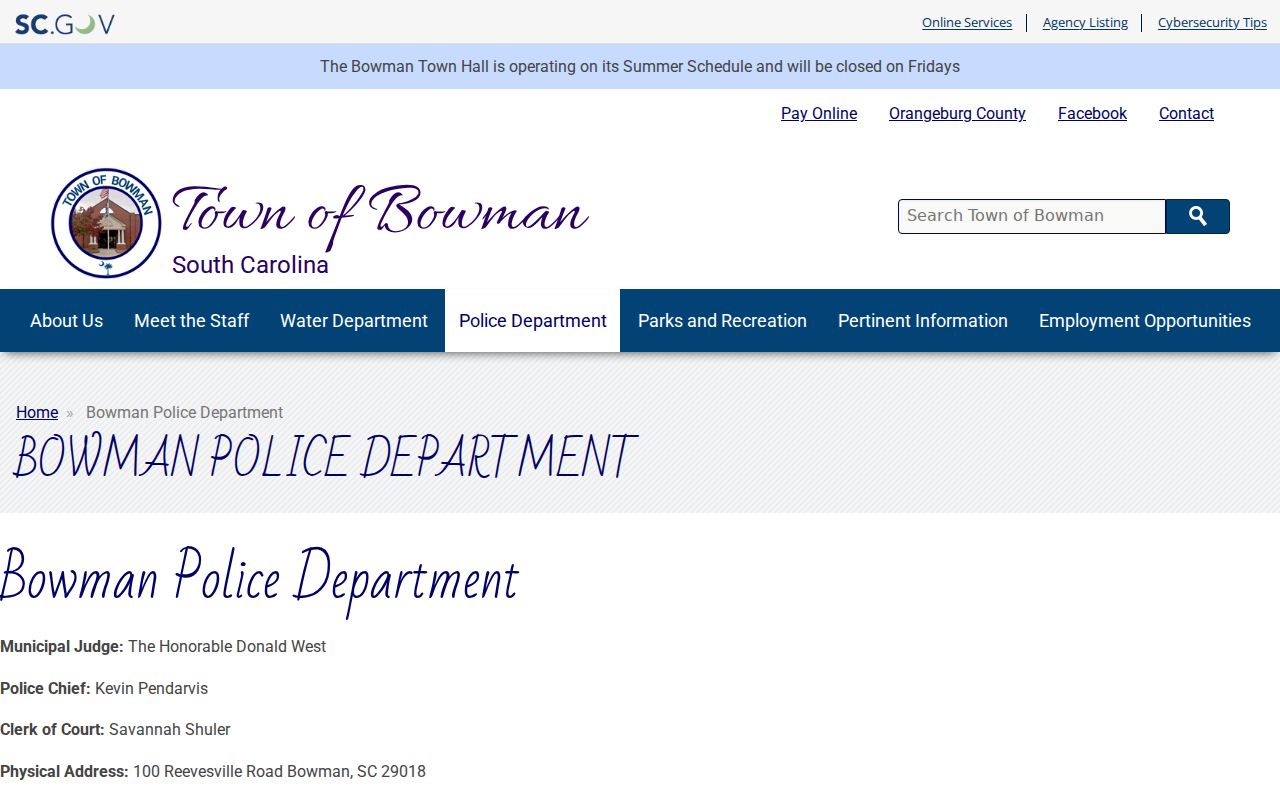This screenshot has width=1280, height=800.
Task: Open the Water Department menu
Action: pos(354,321)
